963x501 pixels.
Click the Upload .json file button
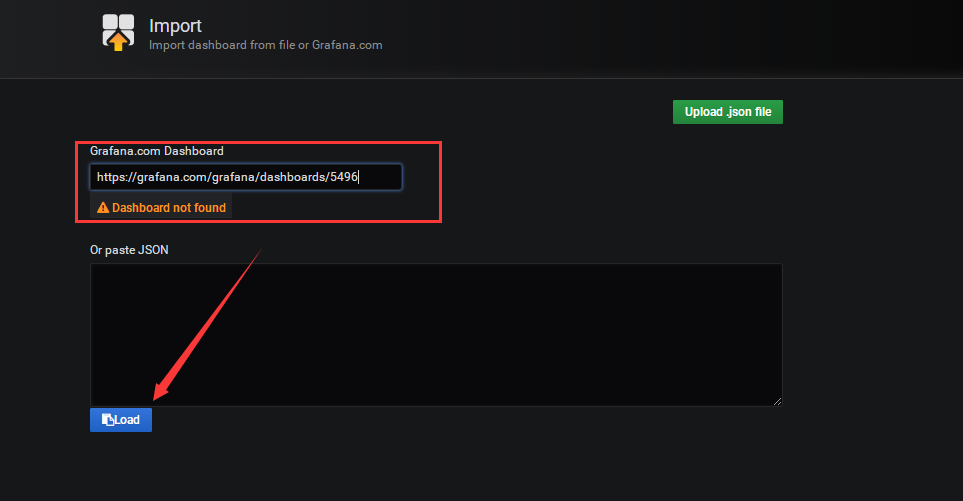728,112
